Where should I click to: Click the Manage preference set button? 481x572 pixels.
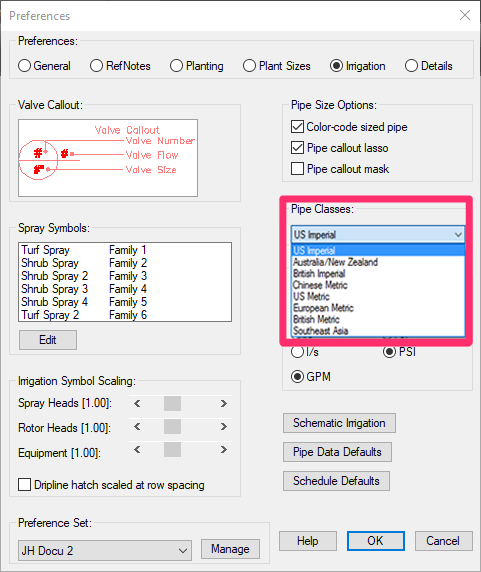[230, 549]
